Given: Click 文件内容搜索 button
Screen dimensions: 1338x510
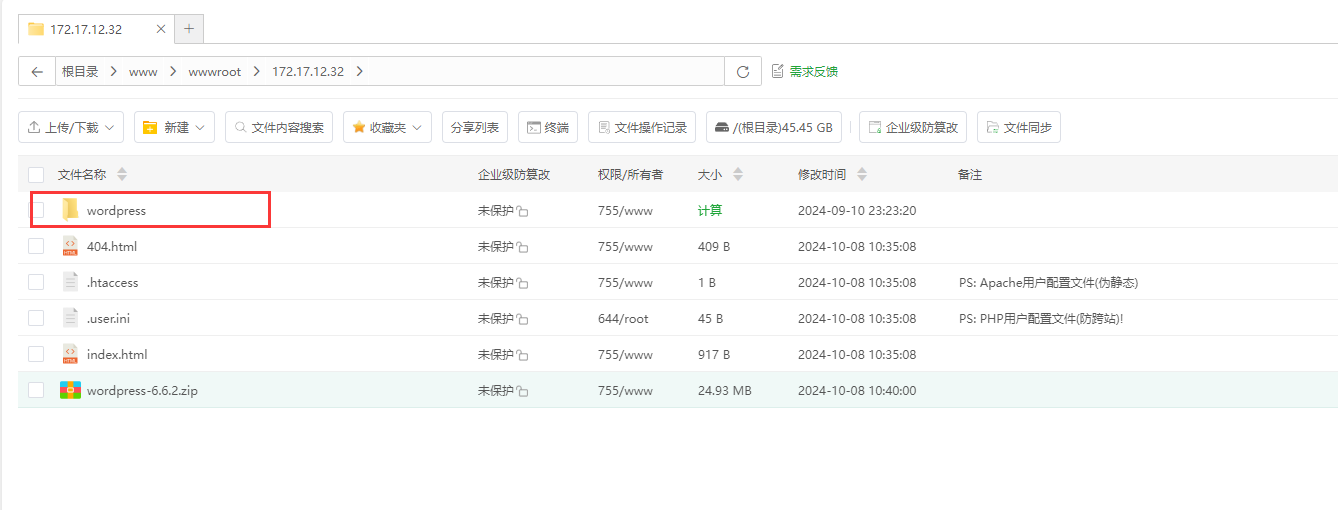Looking at the screenshot, I should click(279, 127).
